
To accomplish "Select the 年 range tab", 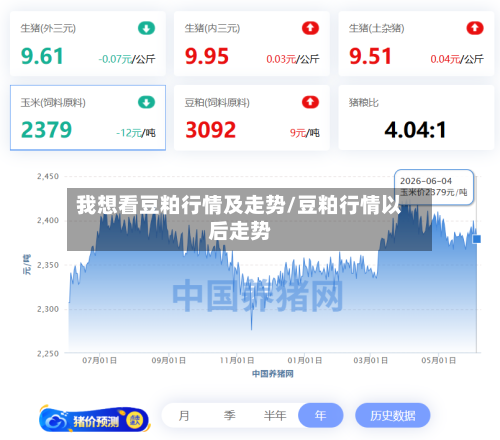I will (321, 415).
